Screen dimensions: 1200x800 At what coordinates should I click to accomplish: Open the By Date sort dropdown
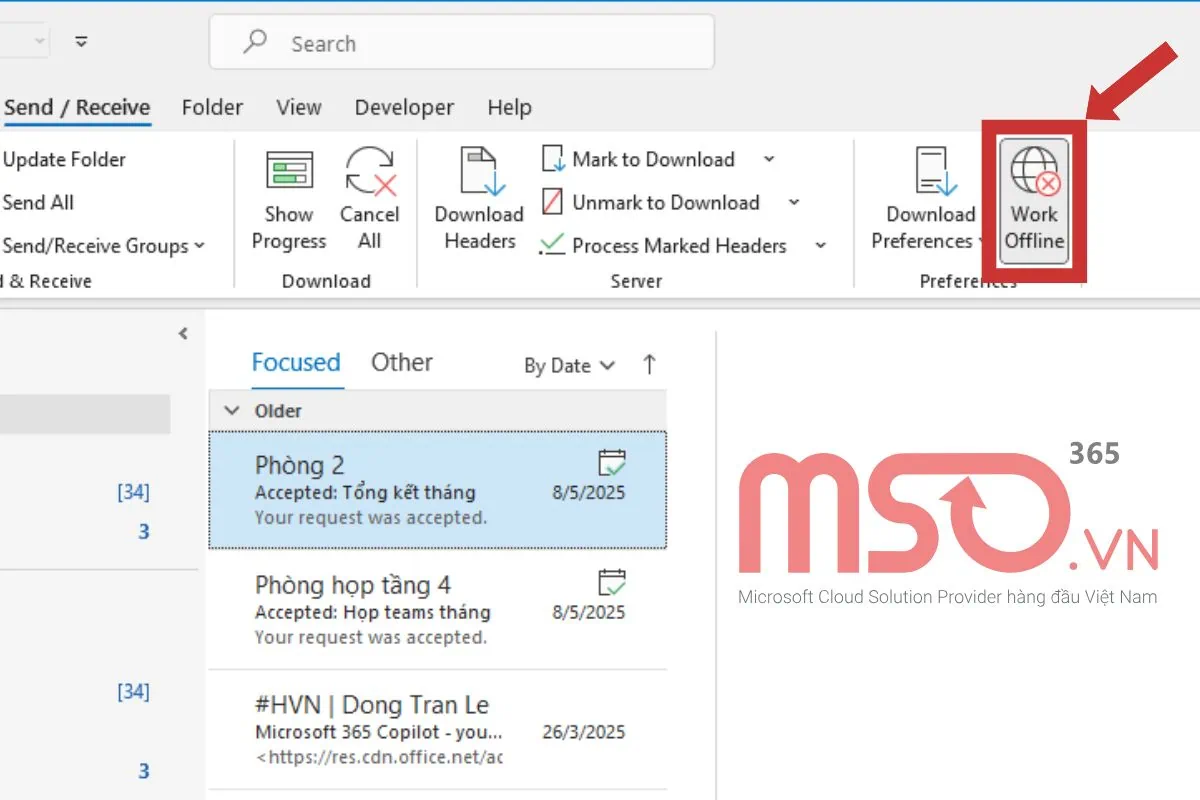[566, 366]
